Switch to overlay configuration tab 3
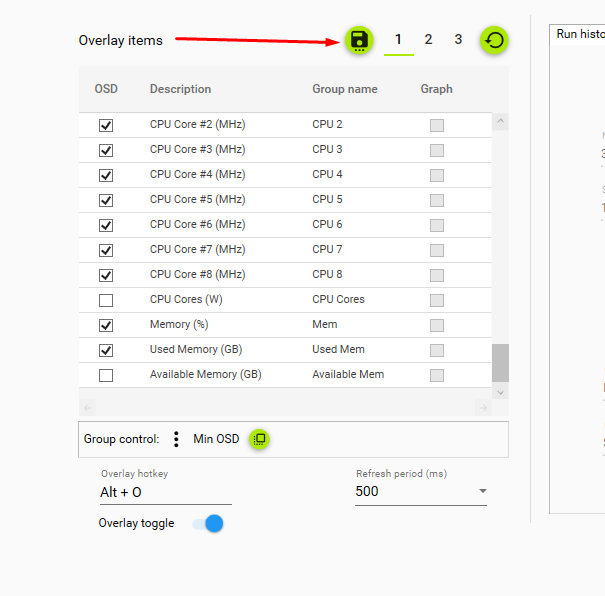The height and width of the screenshot is (596, 605). [x=458, y=40]
